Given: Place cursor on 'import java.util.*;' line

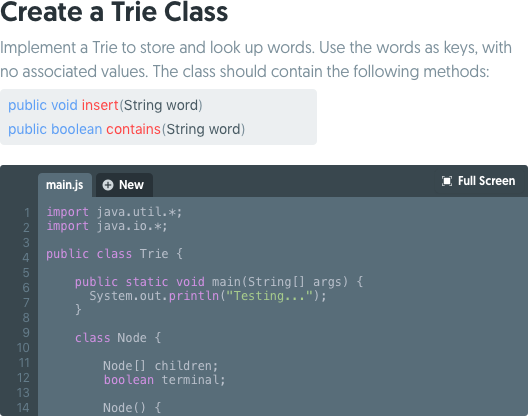Looking at the screenshot, I should point(114,212).
